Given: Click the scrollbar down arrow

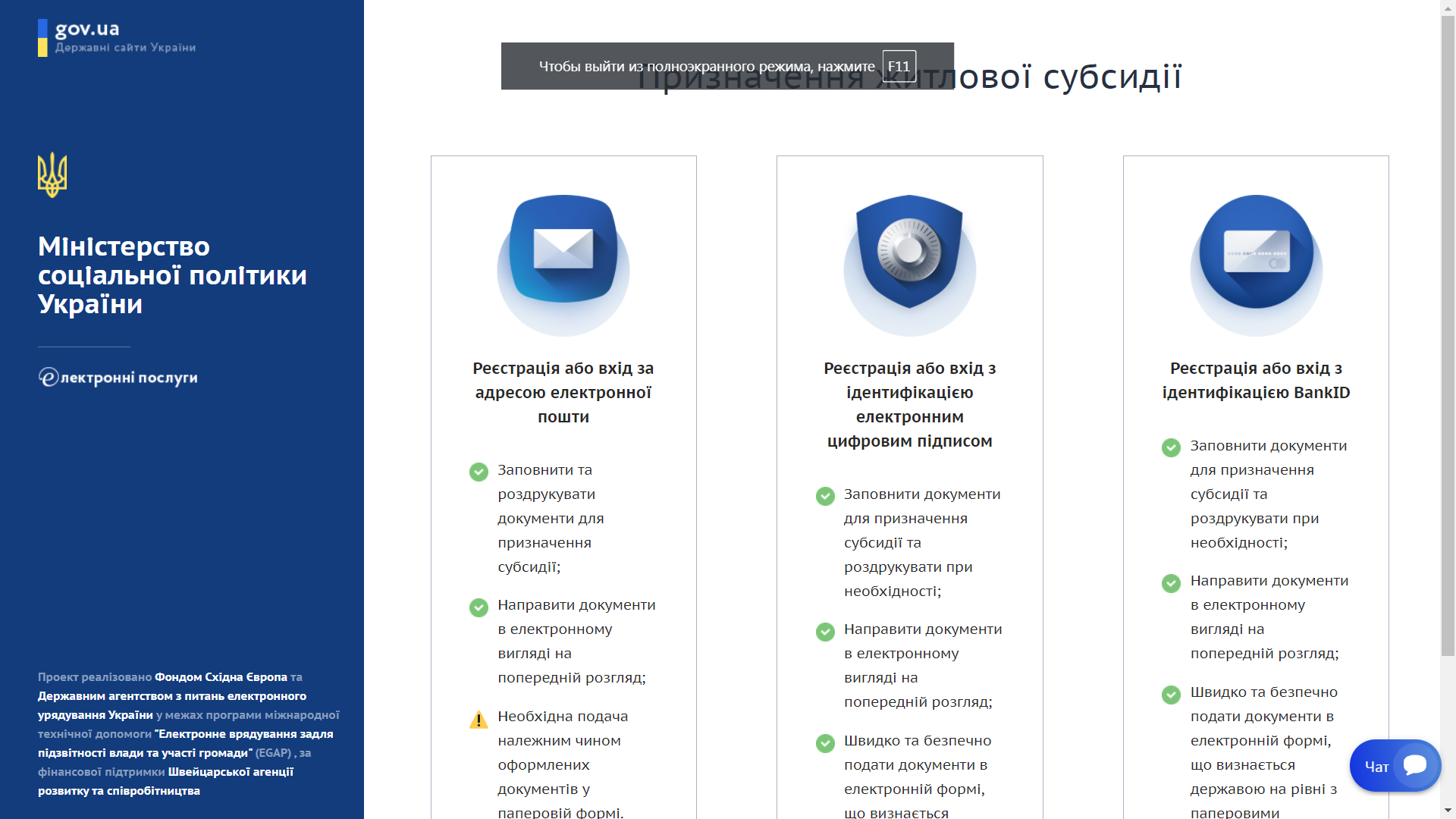Looking at the screenshot, I should [x=1448, y=811].
